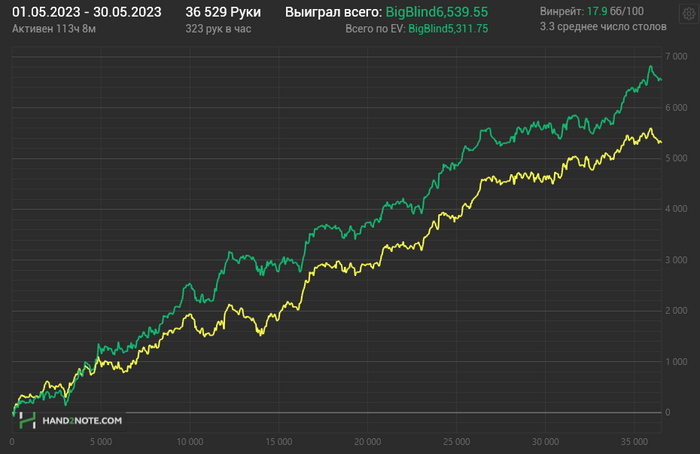Click the 'Выиграл всего:' label

[x=333, y=12]
